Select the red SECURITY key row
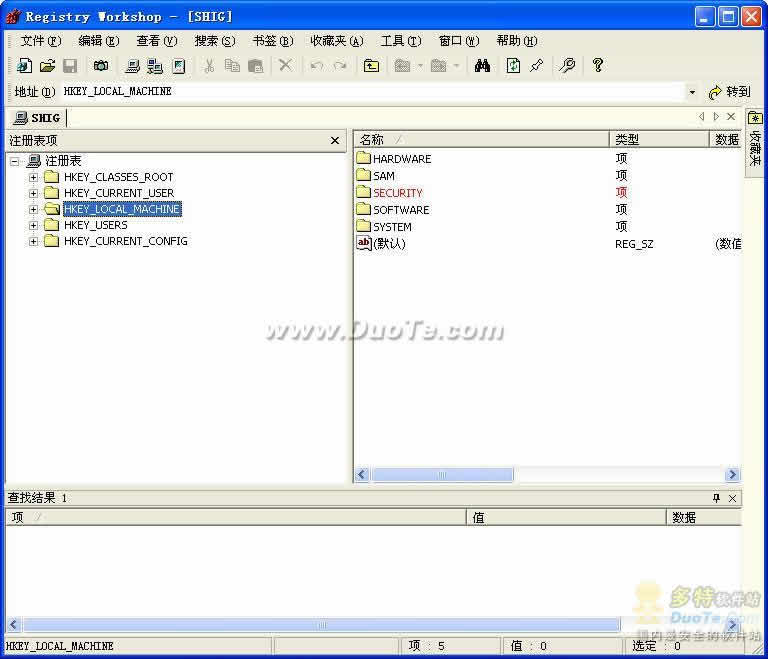Image resolution: width=768 pixels, height=659 pixels. (x=548, y=193)
